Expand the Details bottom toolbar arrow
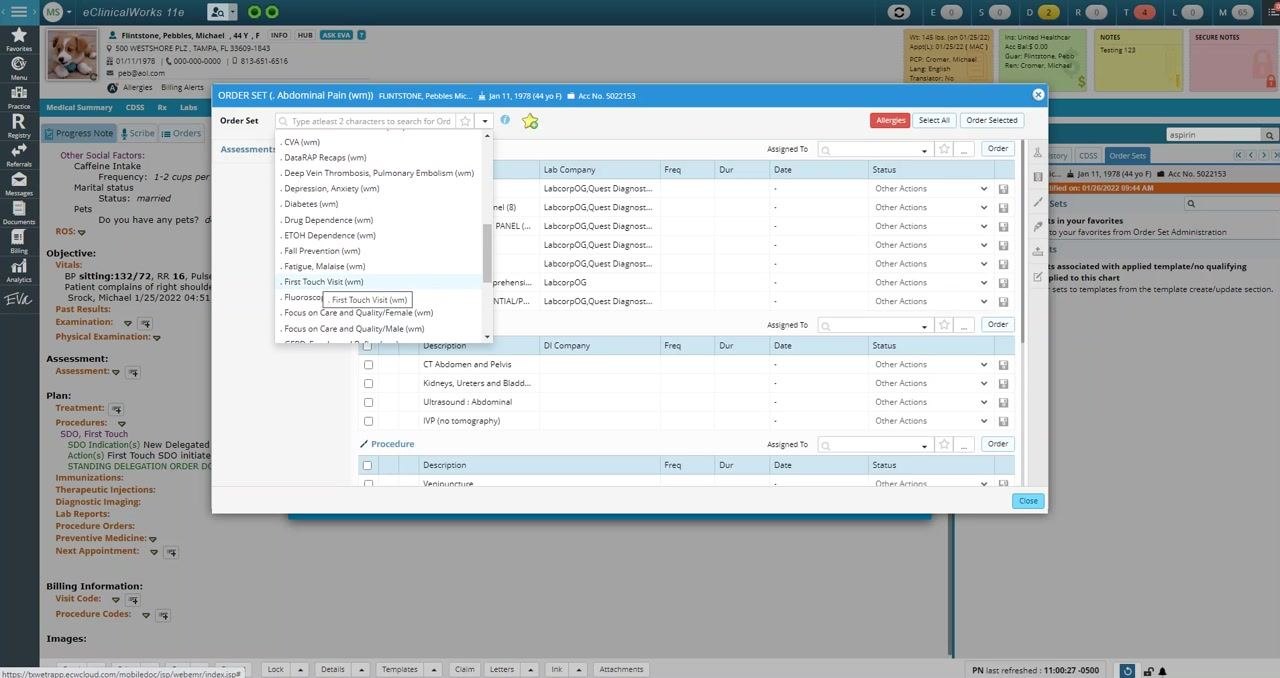1280x678 pixels. coord(360,670)
